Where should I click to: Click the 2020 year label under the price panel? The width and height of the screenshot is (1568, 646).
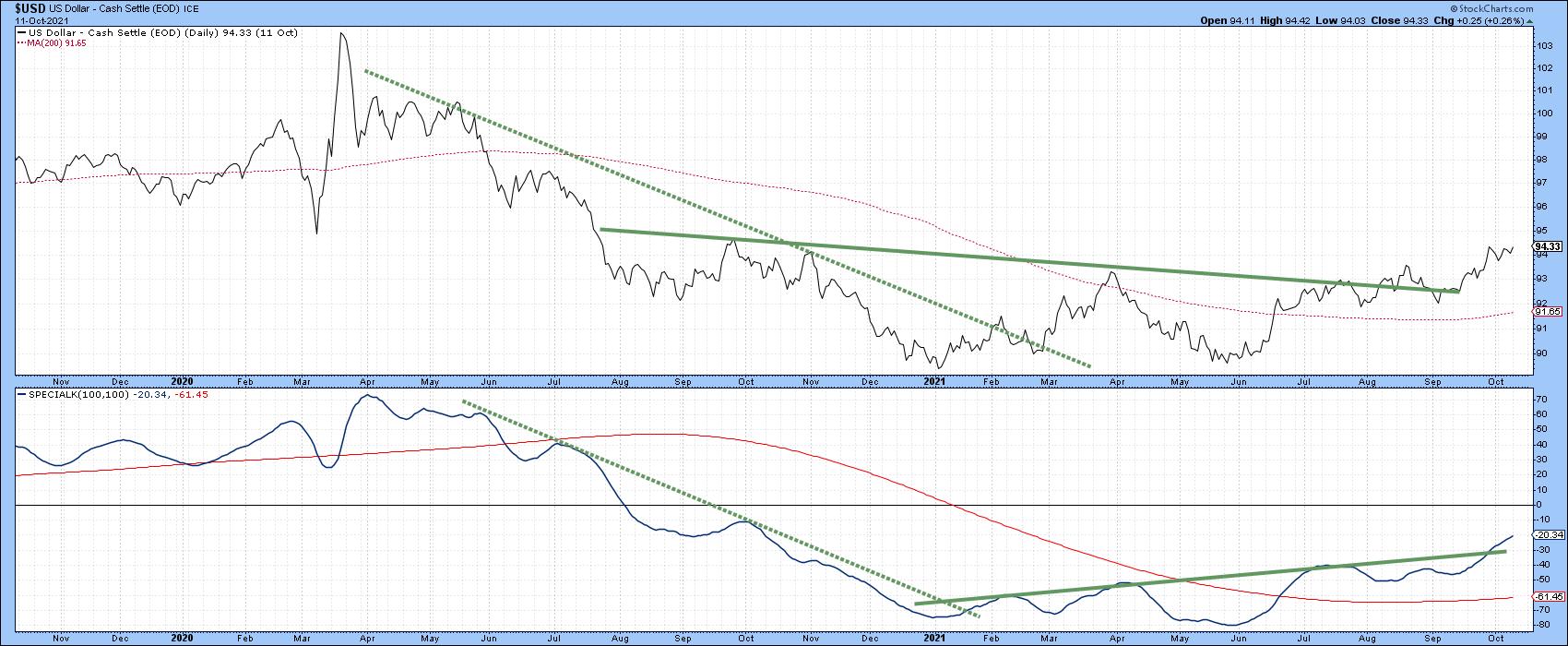(183, 380)
